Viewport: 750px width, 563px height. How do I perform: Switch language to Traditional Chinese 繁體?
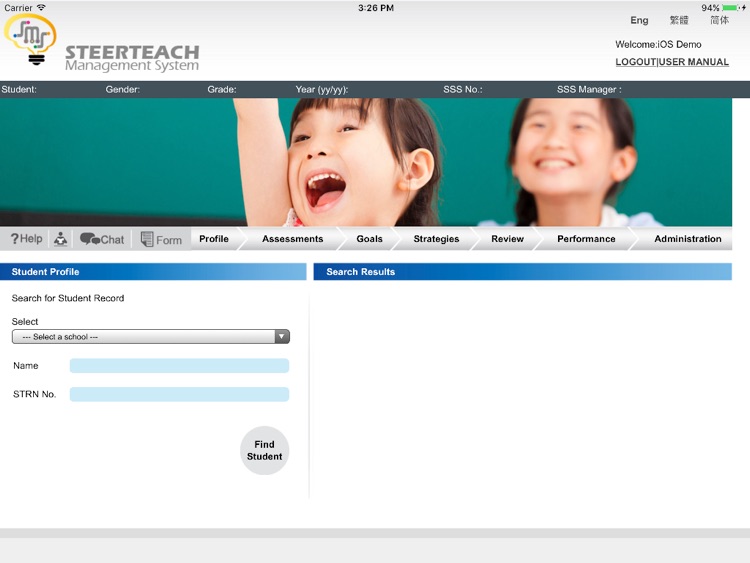pyautogui.click(x=679, y=20)
